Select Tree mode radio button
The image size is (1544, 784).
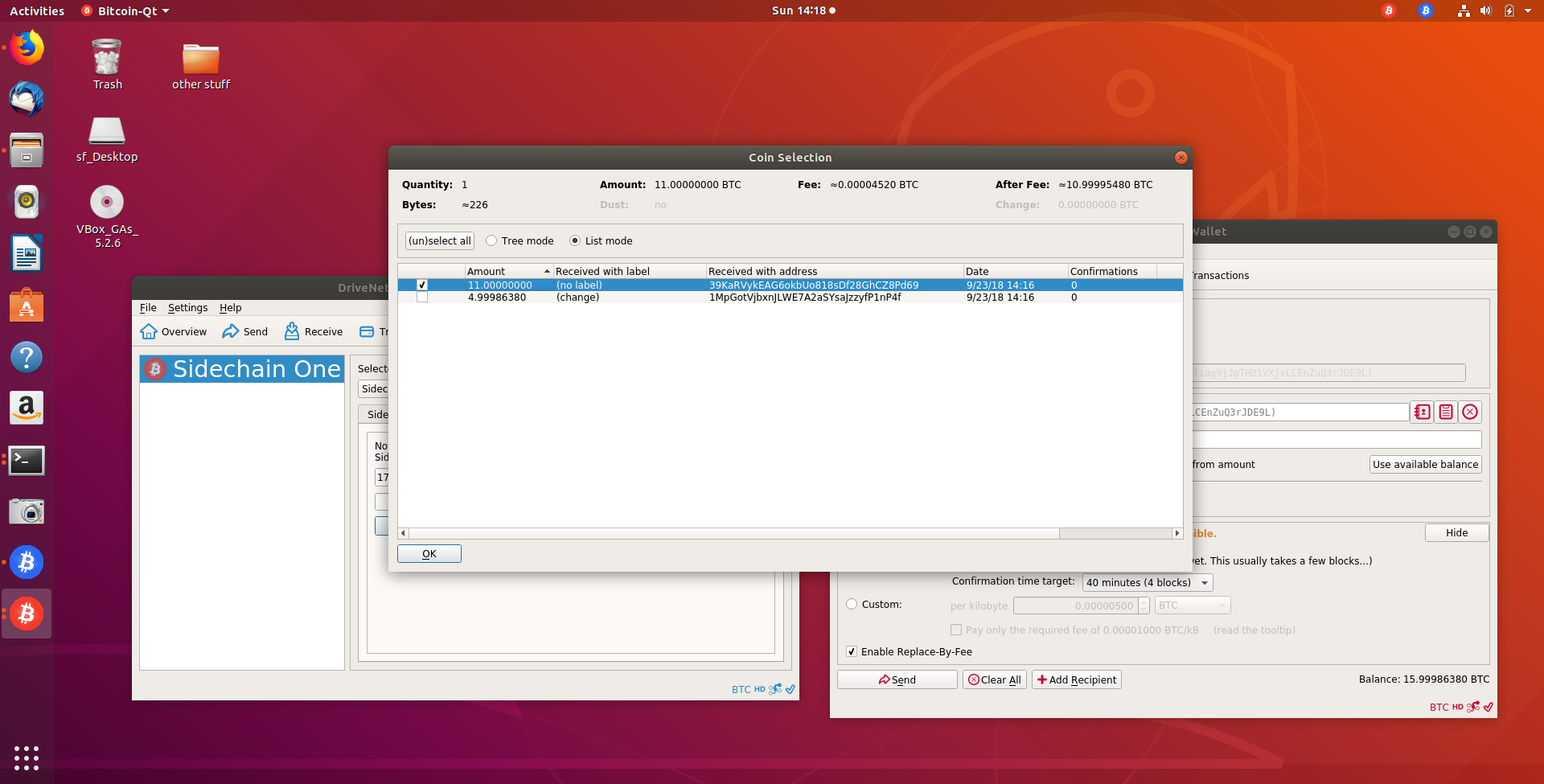tap(519, 240)
